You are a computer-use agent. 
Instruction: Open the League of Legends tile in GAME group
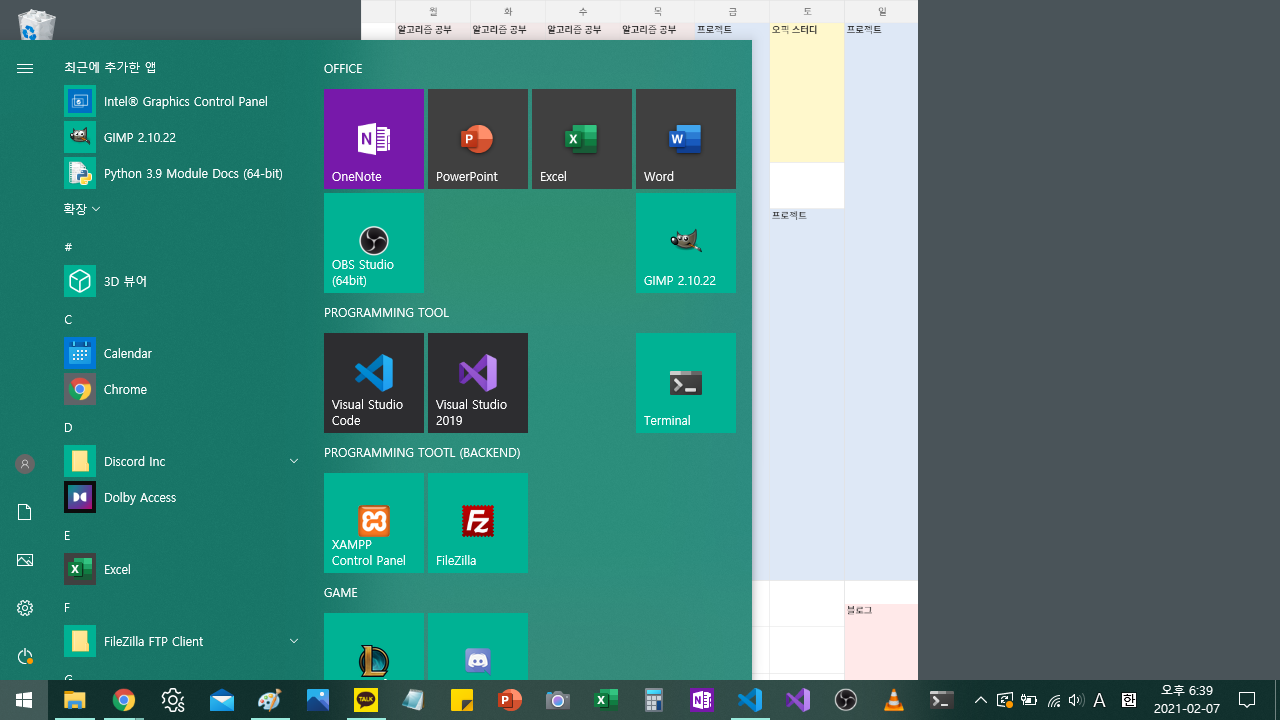(x=374, y=647)
